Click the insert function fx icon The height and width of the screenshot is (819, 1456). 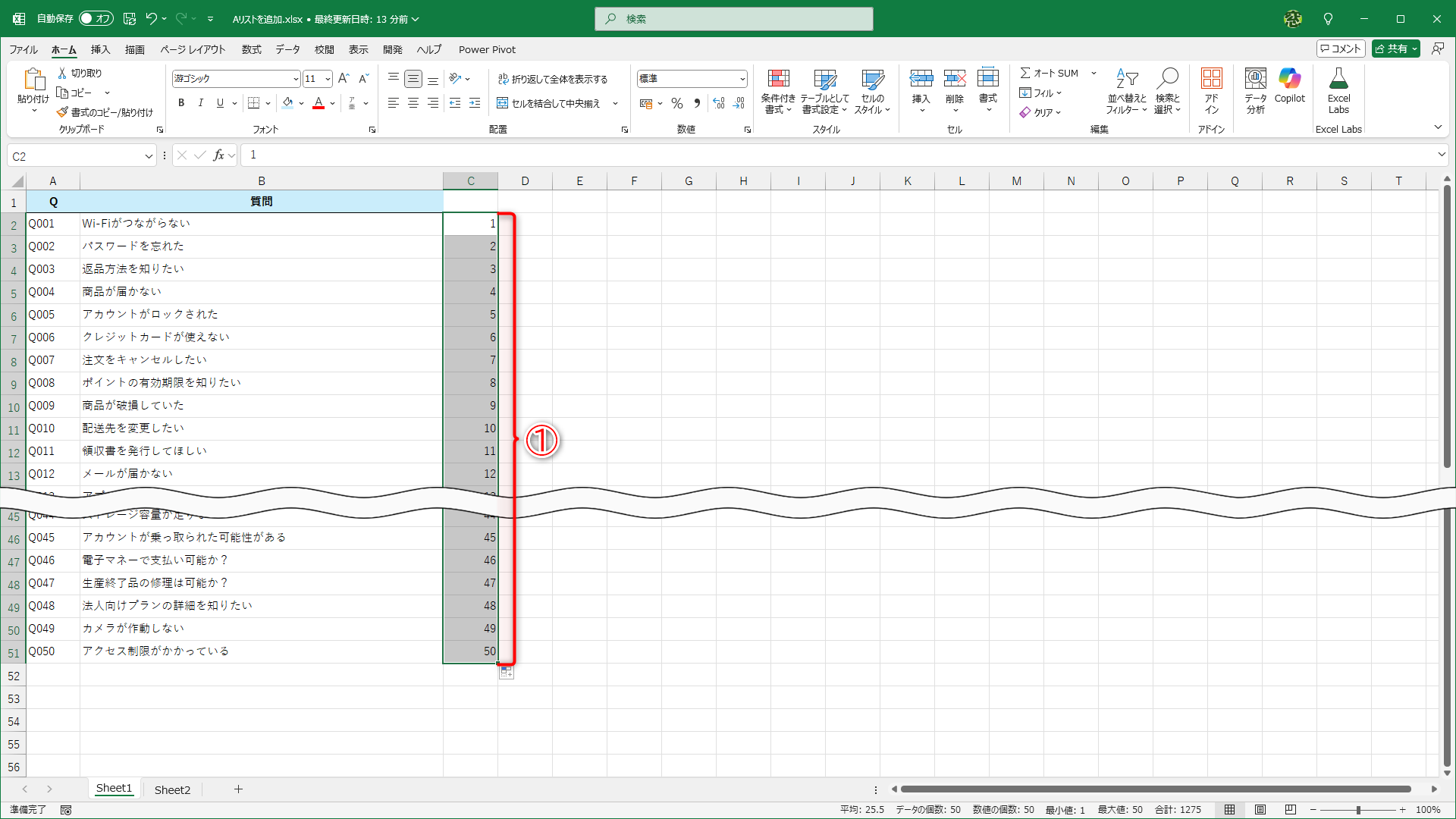218,155
